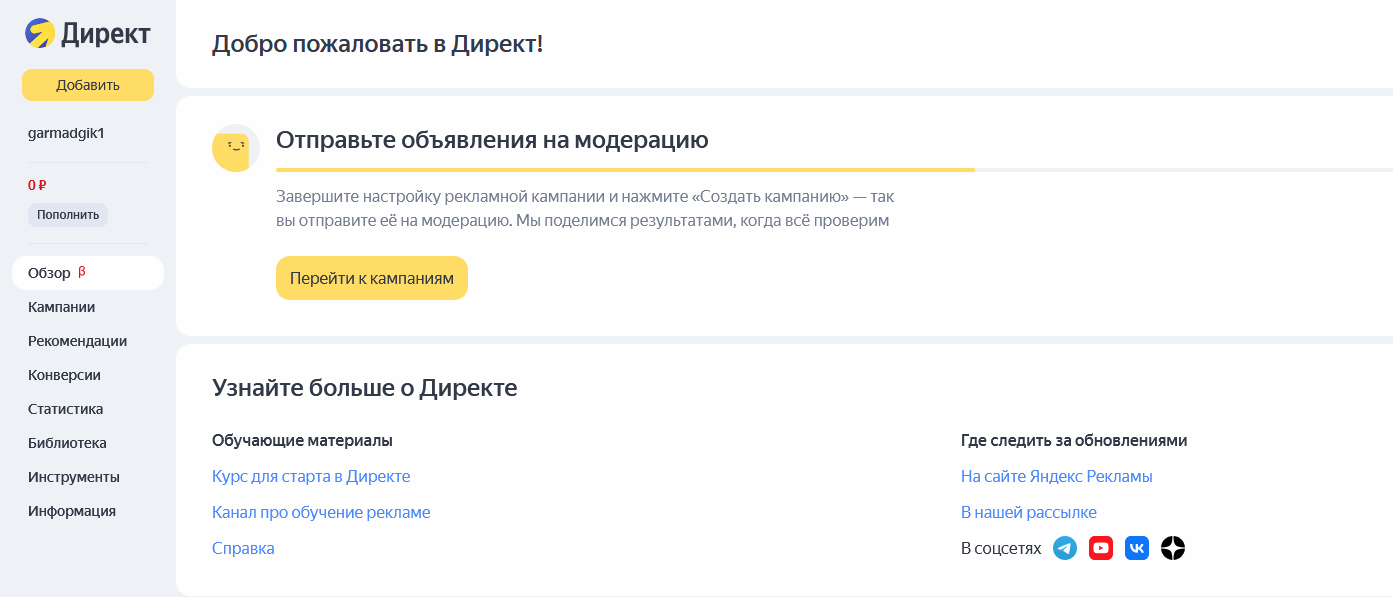Viewport: 1393px width, 597px height.
Task: Click the Обучающие материалы label
Action: [x=302, y=441]
